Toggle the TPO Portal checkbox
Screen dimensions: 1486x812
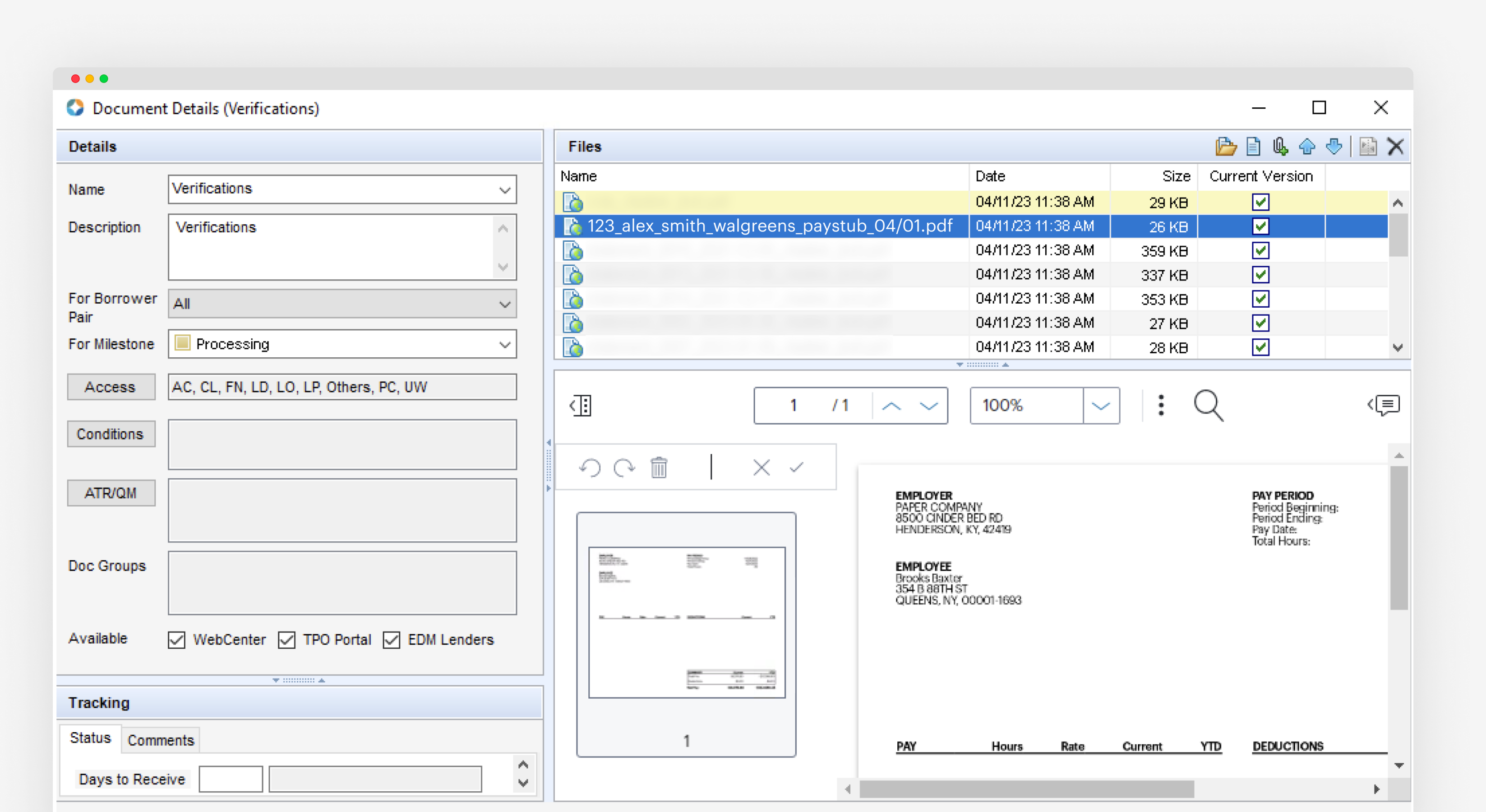point(287,640)
